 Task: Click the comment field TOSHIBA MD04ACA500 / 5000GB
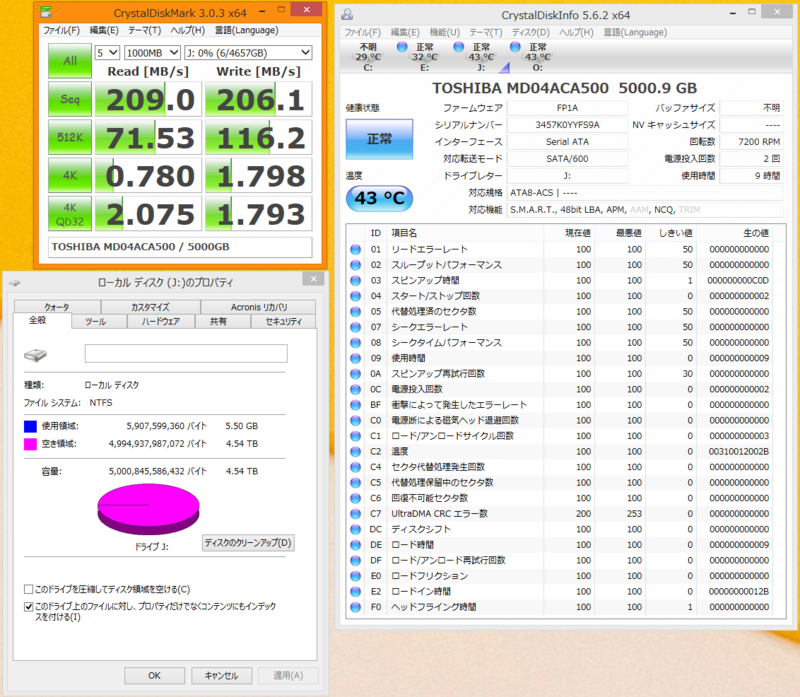(x=180, y=247)
